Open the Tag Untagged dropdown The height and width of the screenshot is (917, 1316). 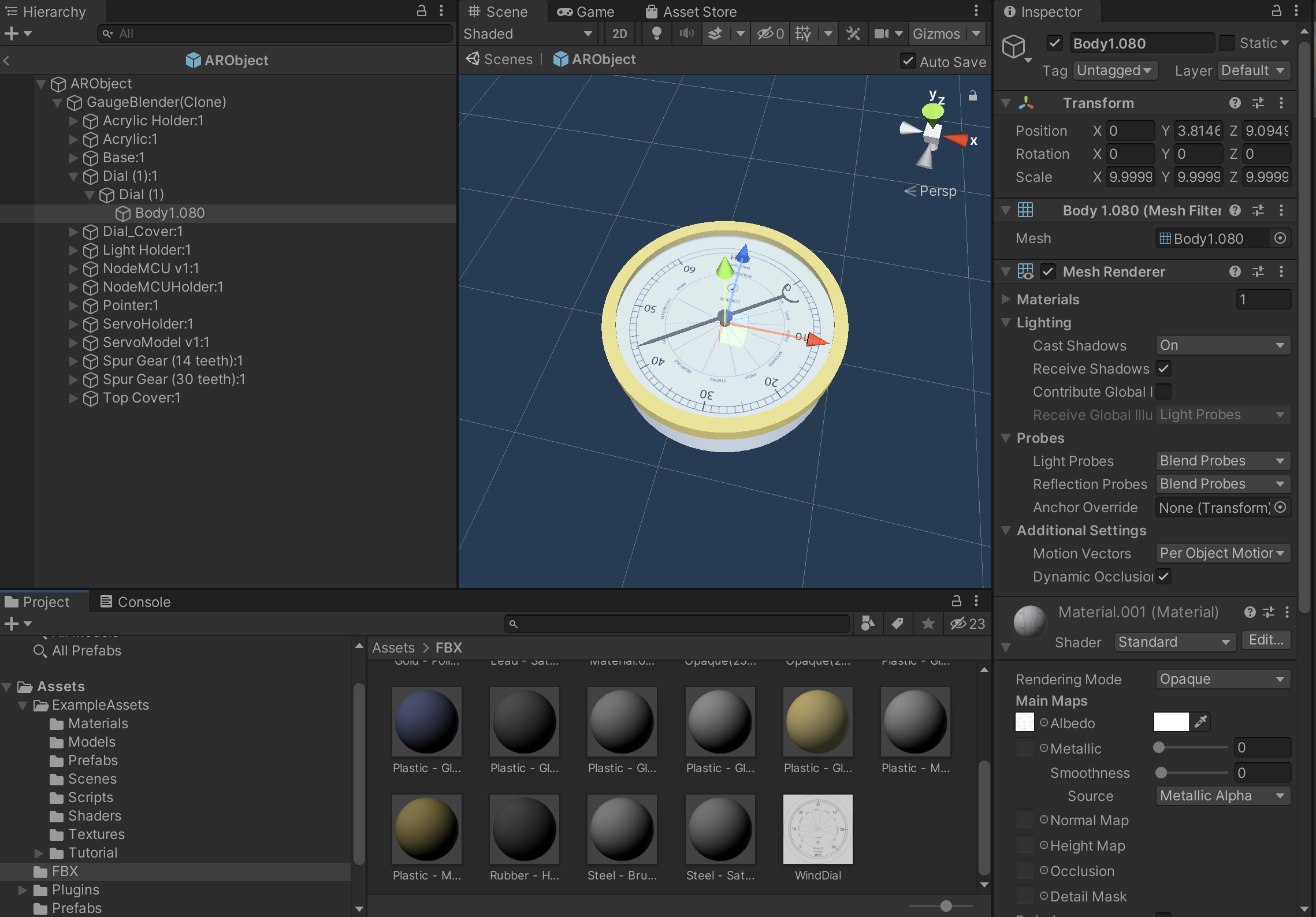tap(1115, 70)
